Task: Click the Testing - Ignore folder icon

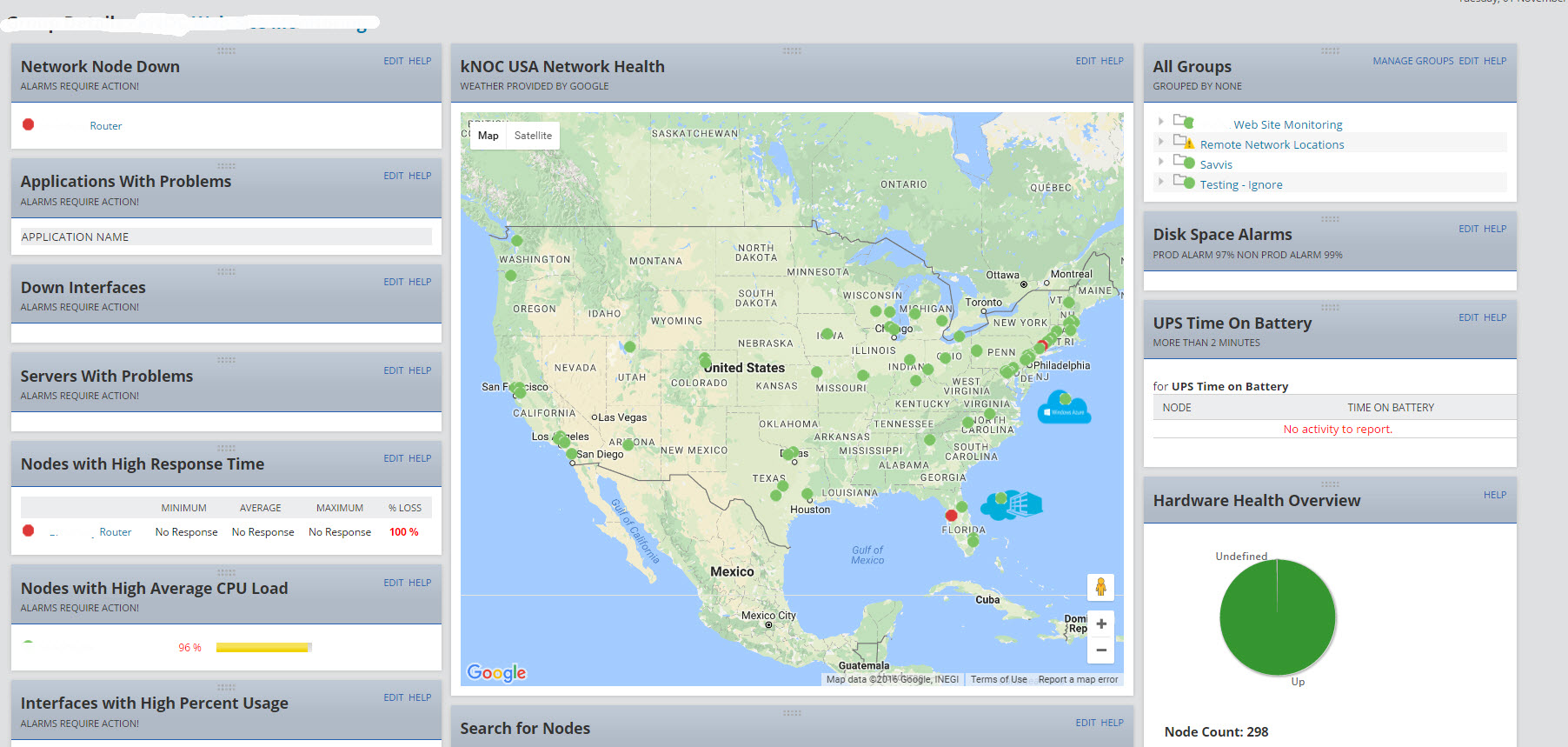Action: [x=1183, y=181]
